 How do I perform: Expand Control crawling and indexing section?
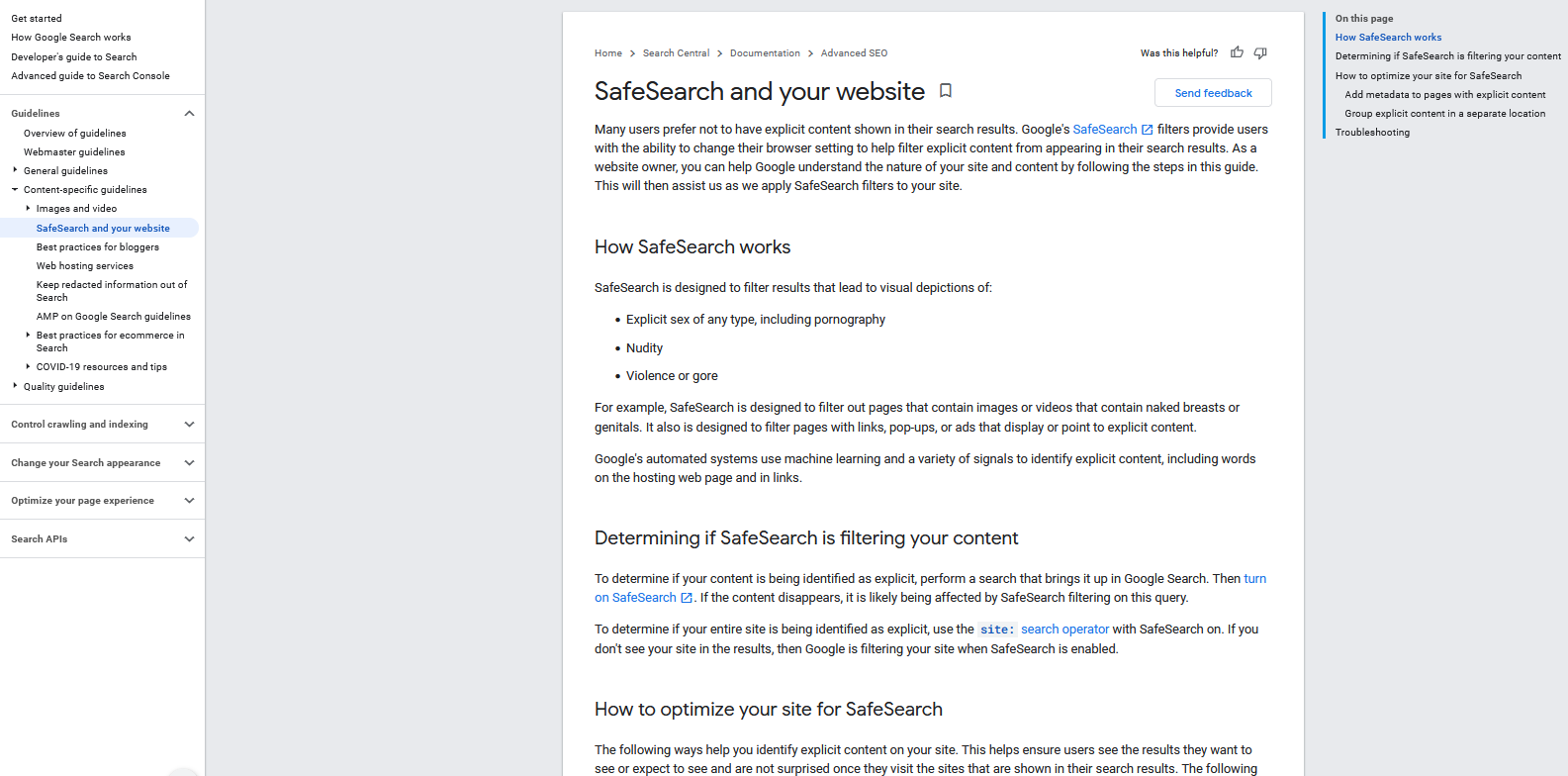coord(189,425)
